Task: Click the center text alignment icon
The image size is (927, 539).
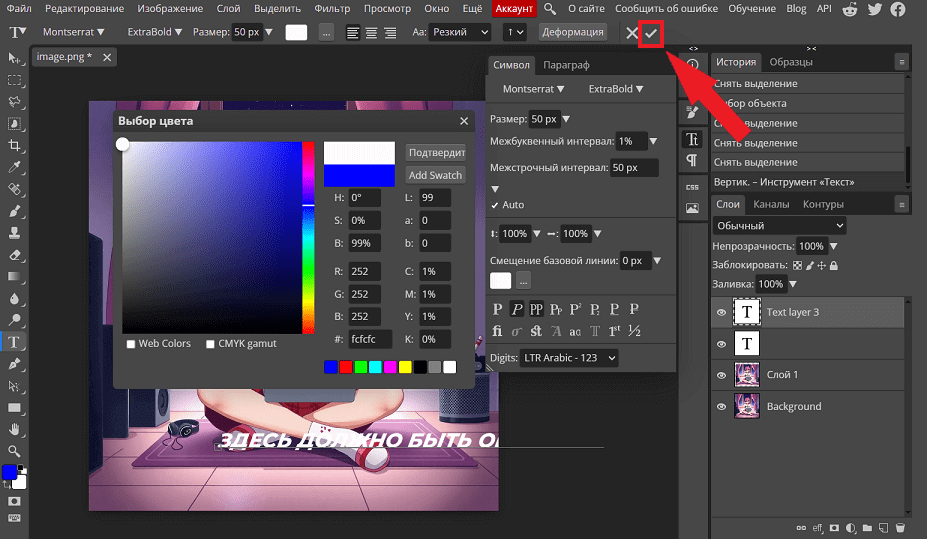Action: point(371,32)
